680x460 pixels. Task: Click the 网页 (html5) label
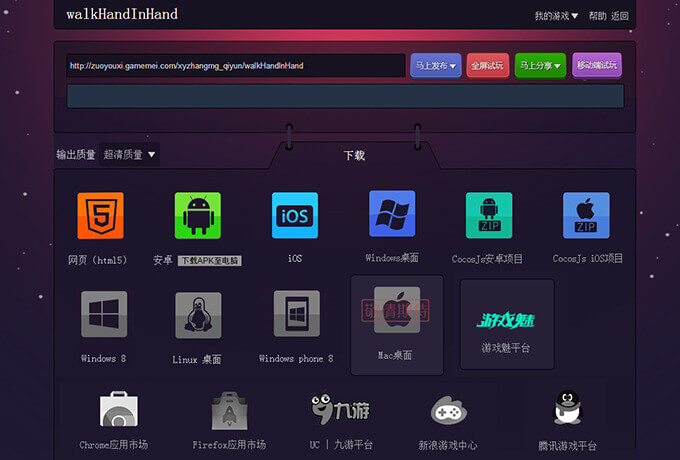98,260
